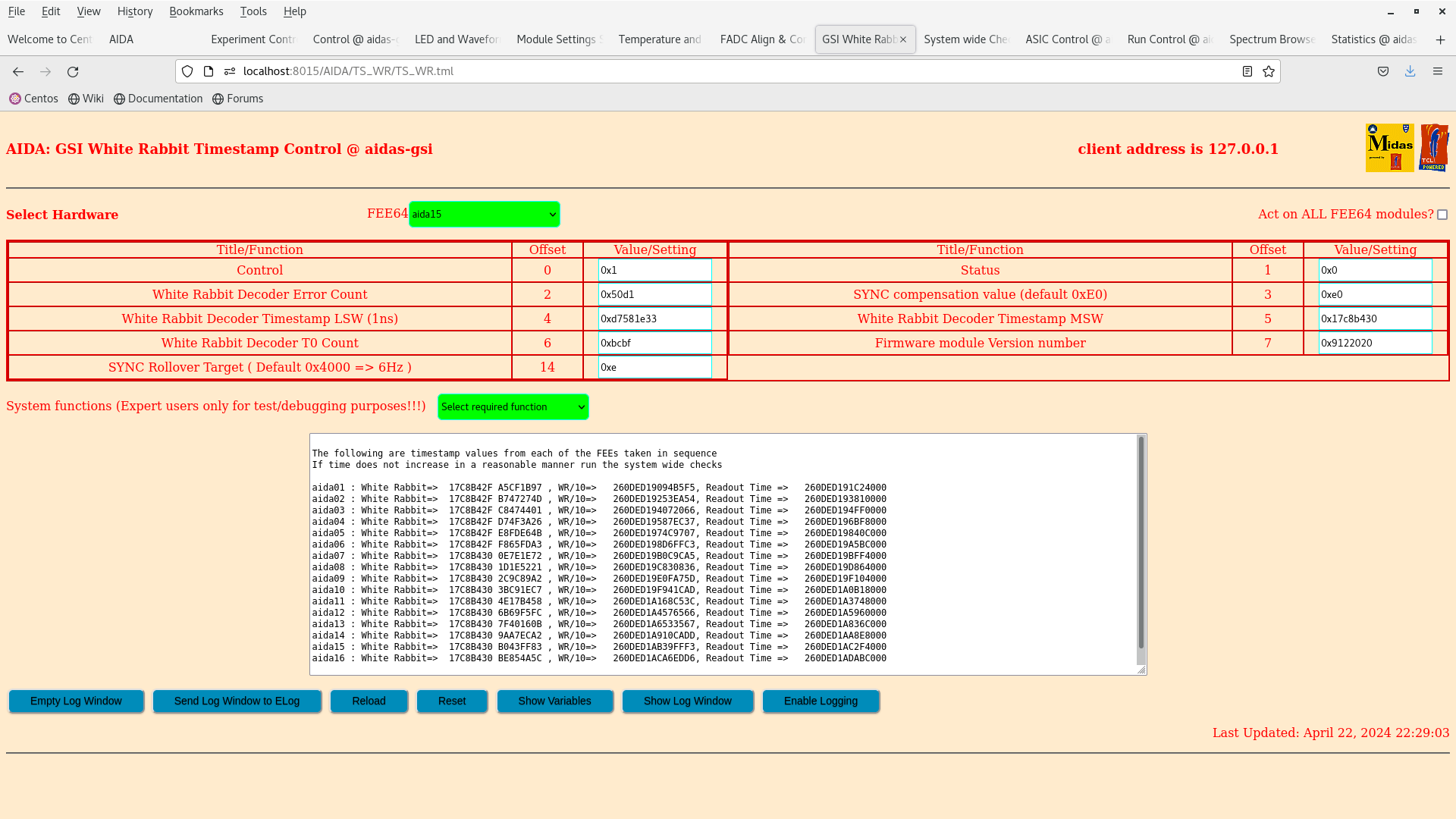This screenshot has height=819, width=1456.
Task: Click the back navigation arrow
Action: (x=18, y=71)
